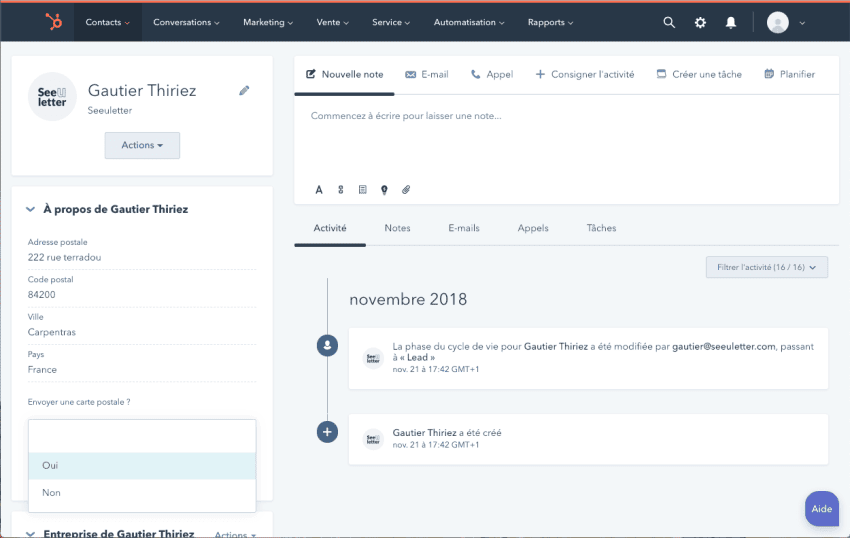Click 'Envoyer une carte postale ?' label
Viewport: 850px width, 538px height.
[x=79, y=402]
